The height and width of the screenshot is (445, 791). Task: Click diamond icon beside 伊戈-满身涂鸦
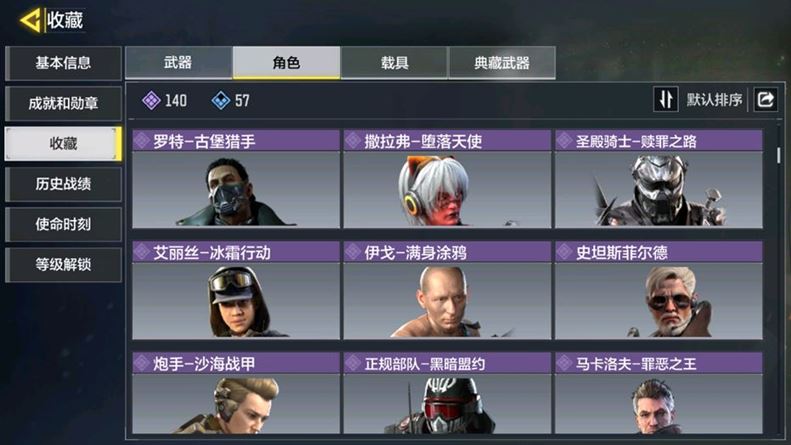click(353, 252)
